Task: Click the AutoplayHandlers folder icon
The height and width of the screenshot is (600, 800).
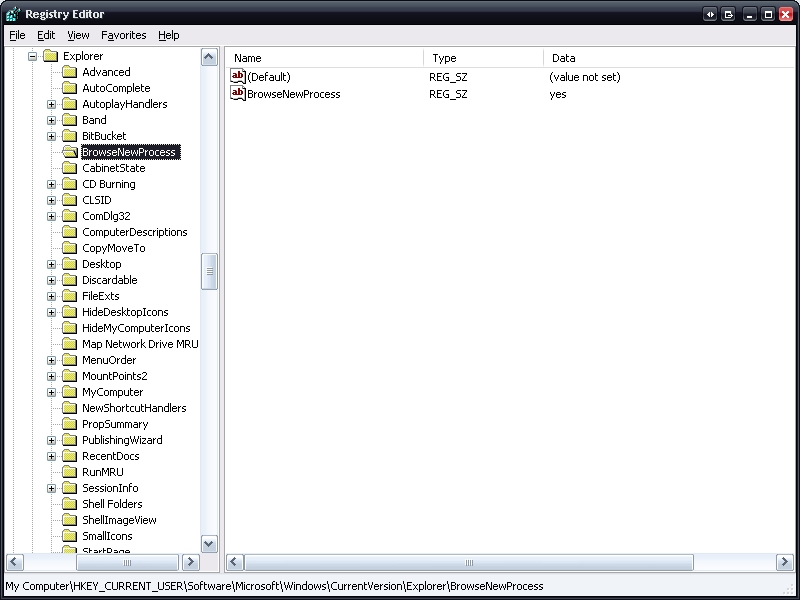Action: click(69, 104)
